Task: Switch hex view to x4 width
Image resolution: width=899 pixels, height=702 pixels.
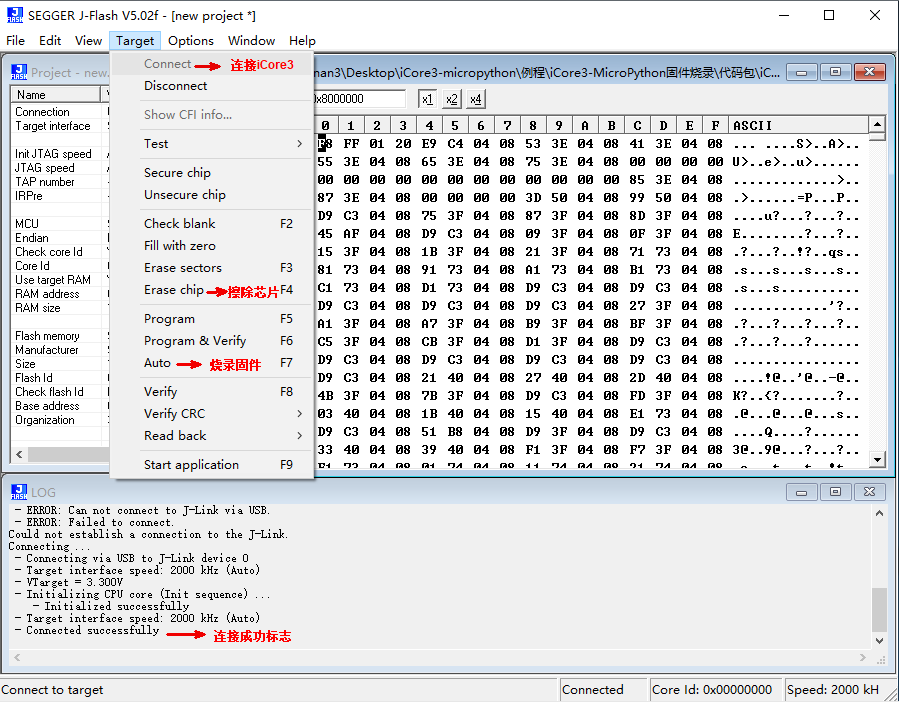Action: tap(476, 99)
